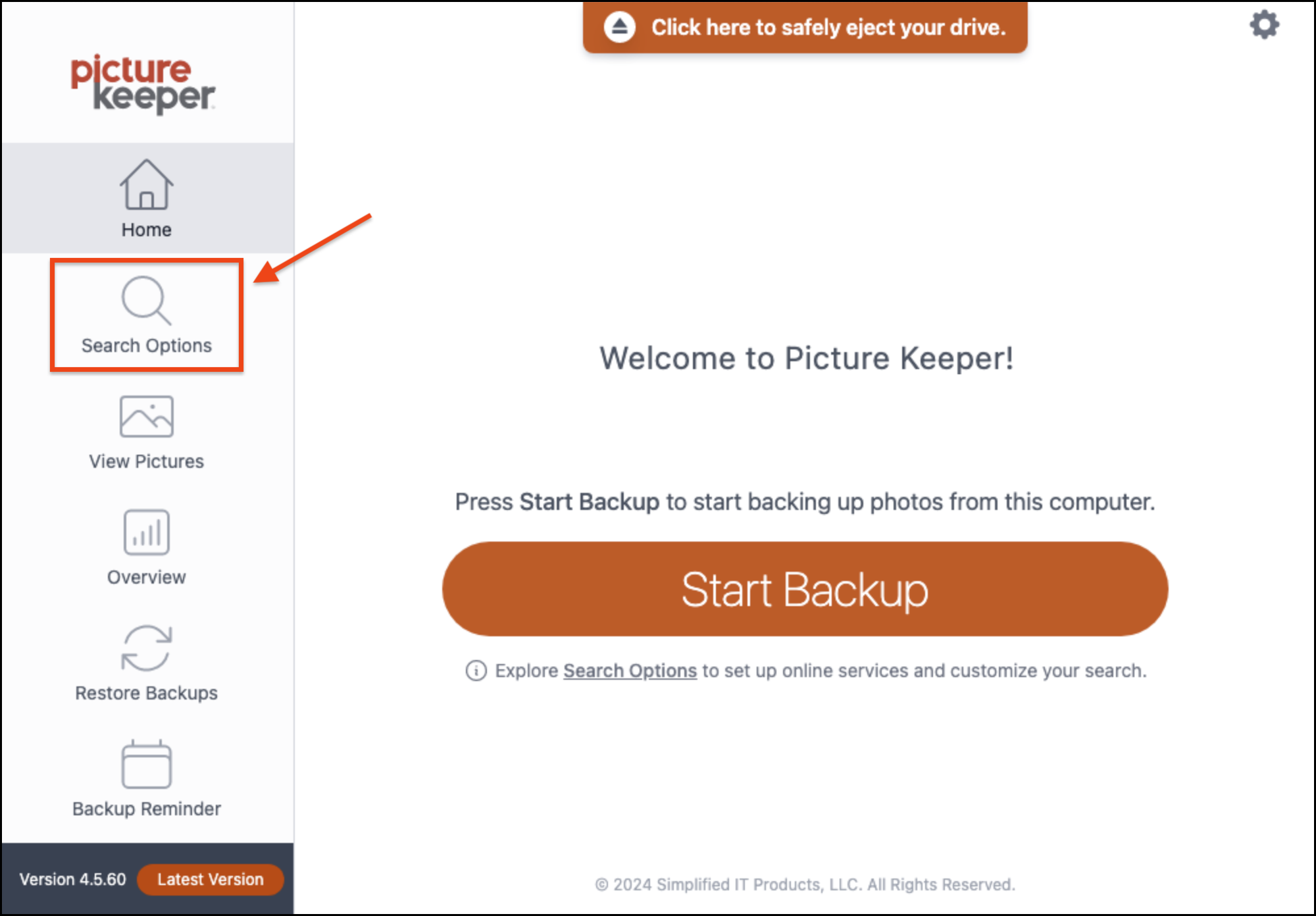Screen dimensions: 1316x916
Task: Click the Restore Backups circular arrows icon
Action: (x=146, y=648)
